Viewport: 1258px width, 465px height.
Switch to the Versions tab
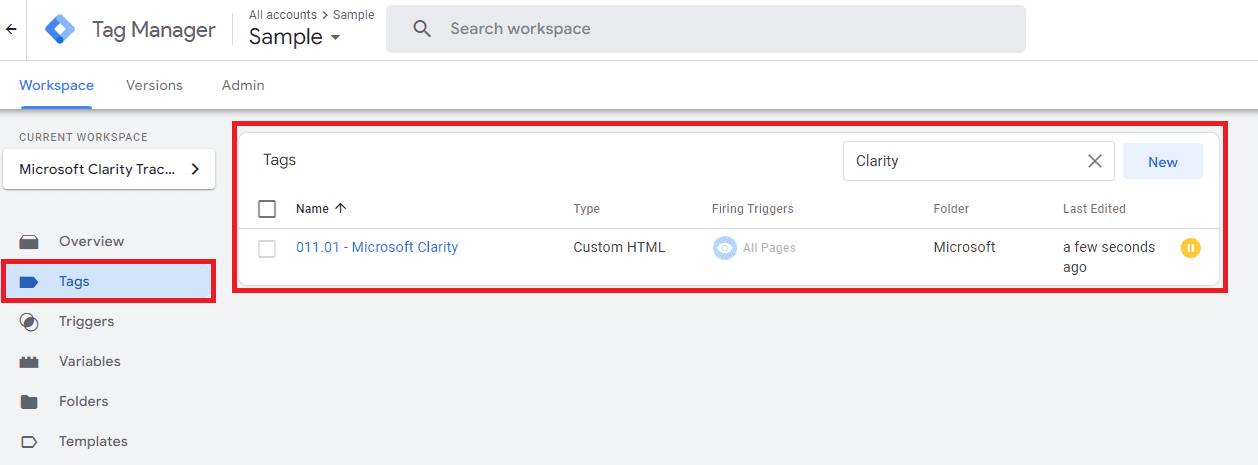(154, 85)
